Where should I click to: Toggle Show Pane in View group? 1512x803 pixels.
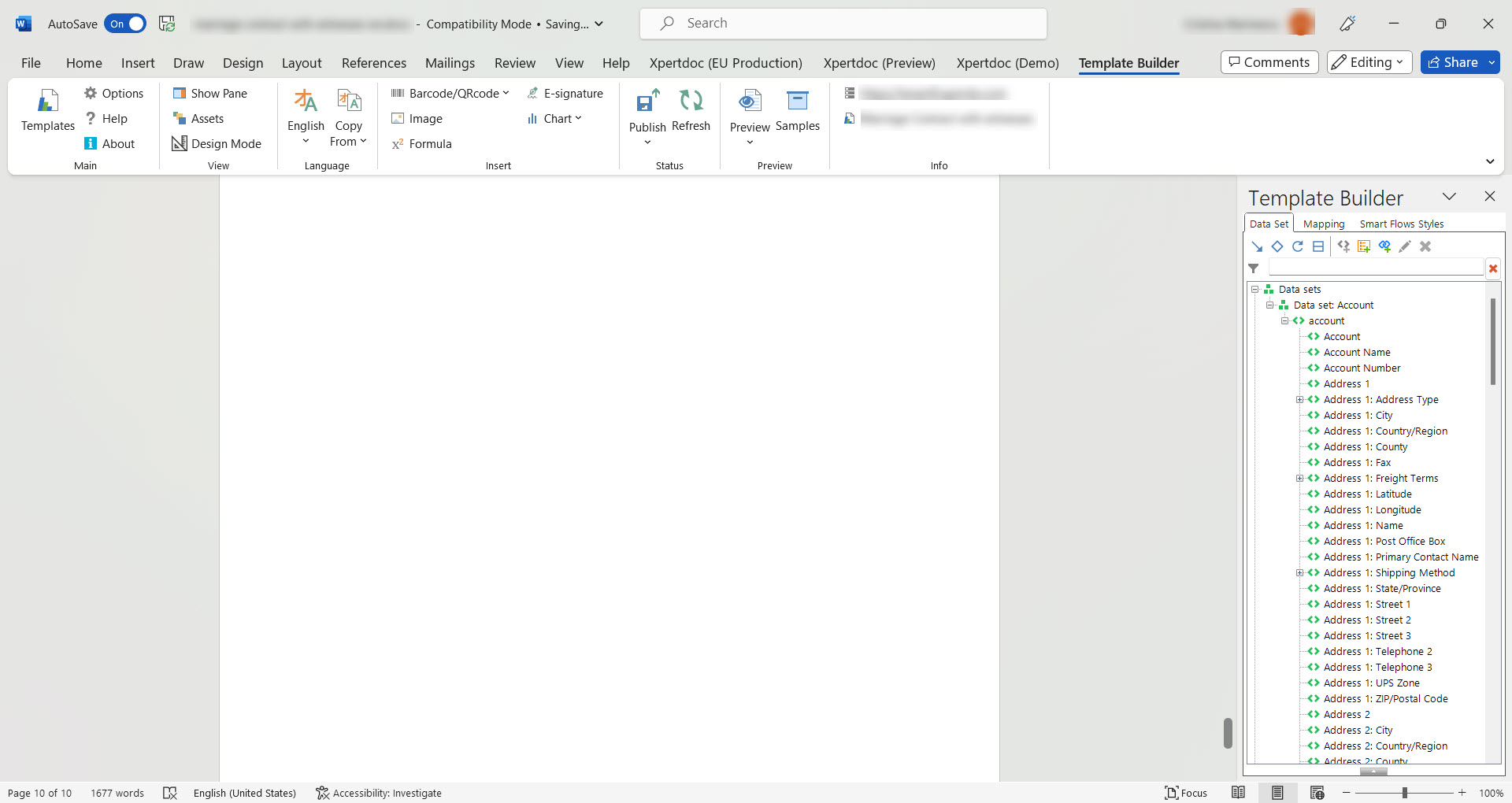coord(209,93)
